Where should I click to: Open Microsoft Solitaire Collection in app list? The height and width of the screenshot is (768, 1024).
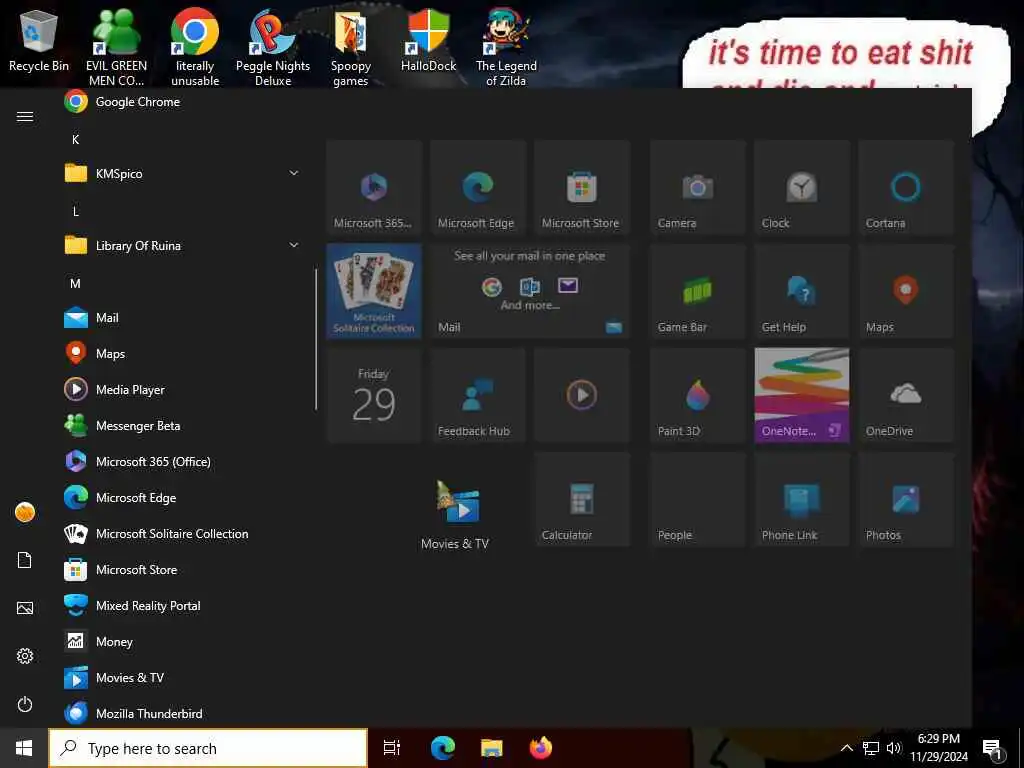click(182, 534)
